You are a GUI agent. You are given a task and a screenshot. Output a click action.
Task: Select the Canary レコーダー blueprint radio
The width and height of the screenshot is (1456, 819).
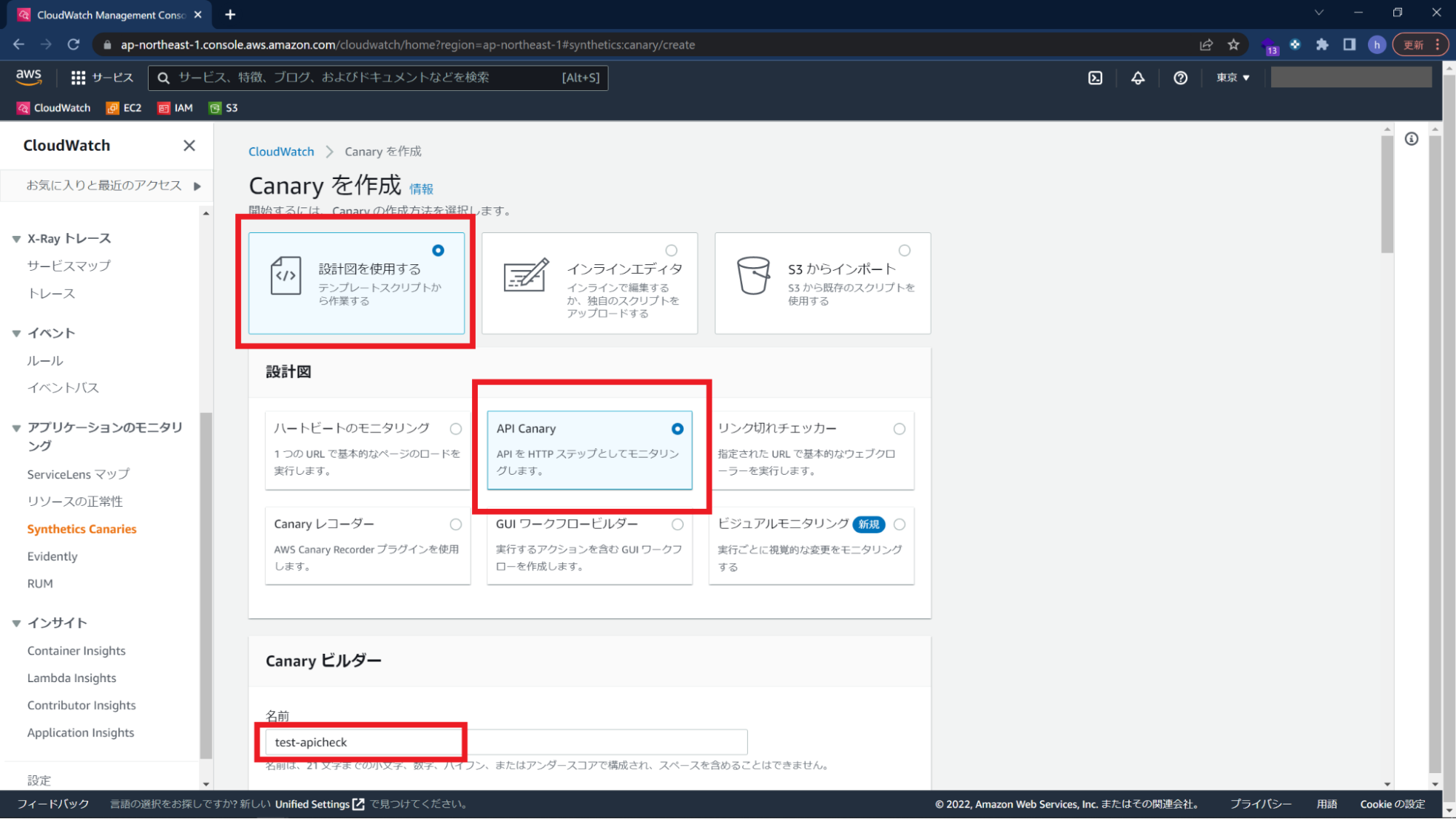(x=455, y=524)
